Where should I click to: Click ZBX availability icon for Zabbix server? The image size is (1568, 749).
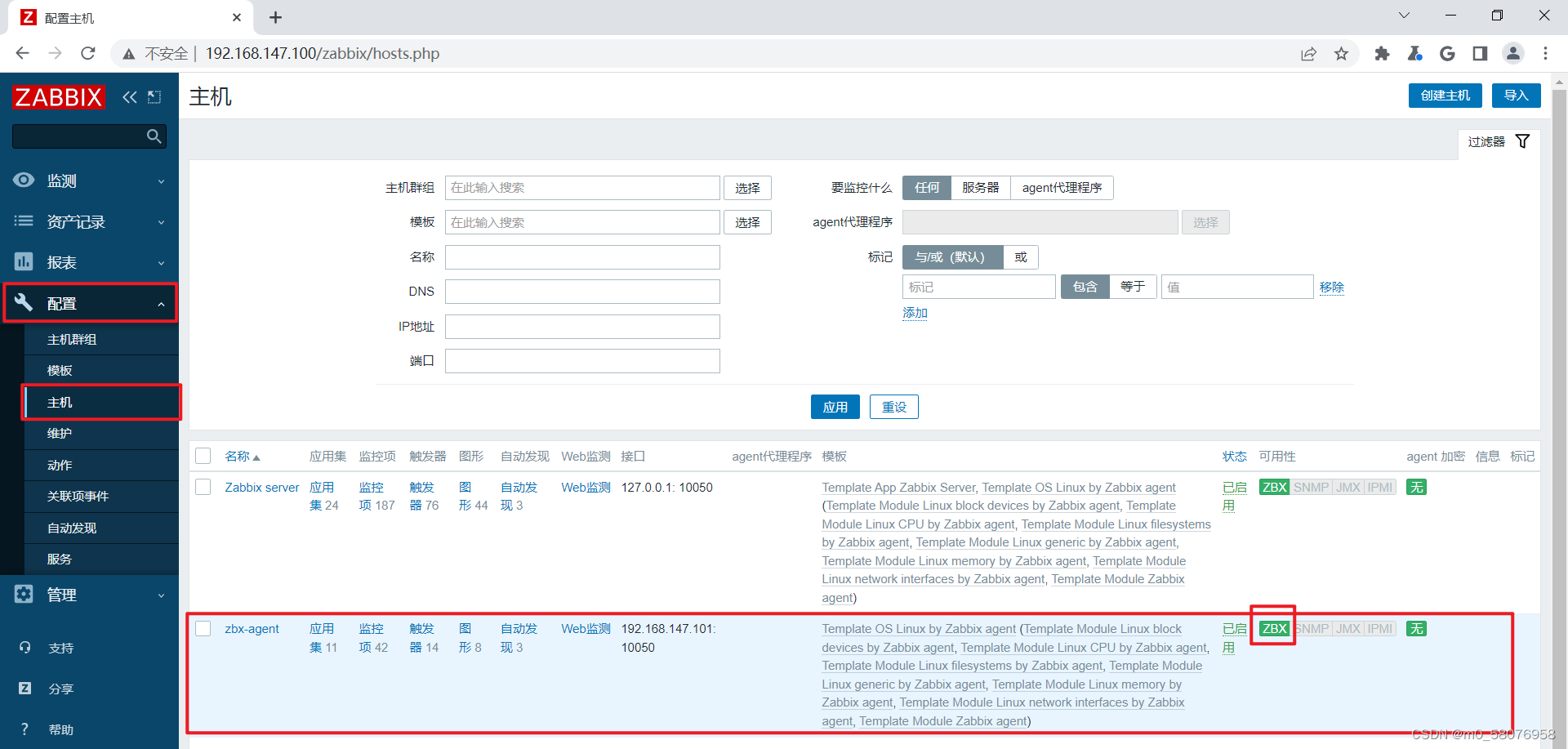coord(1274,488)
